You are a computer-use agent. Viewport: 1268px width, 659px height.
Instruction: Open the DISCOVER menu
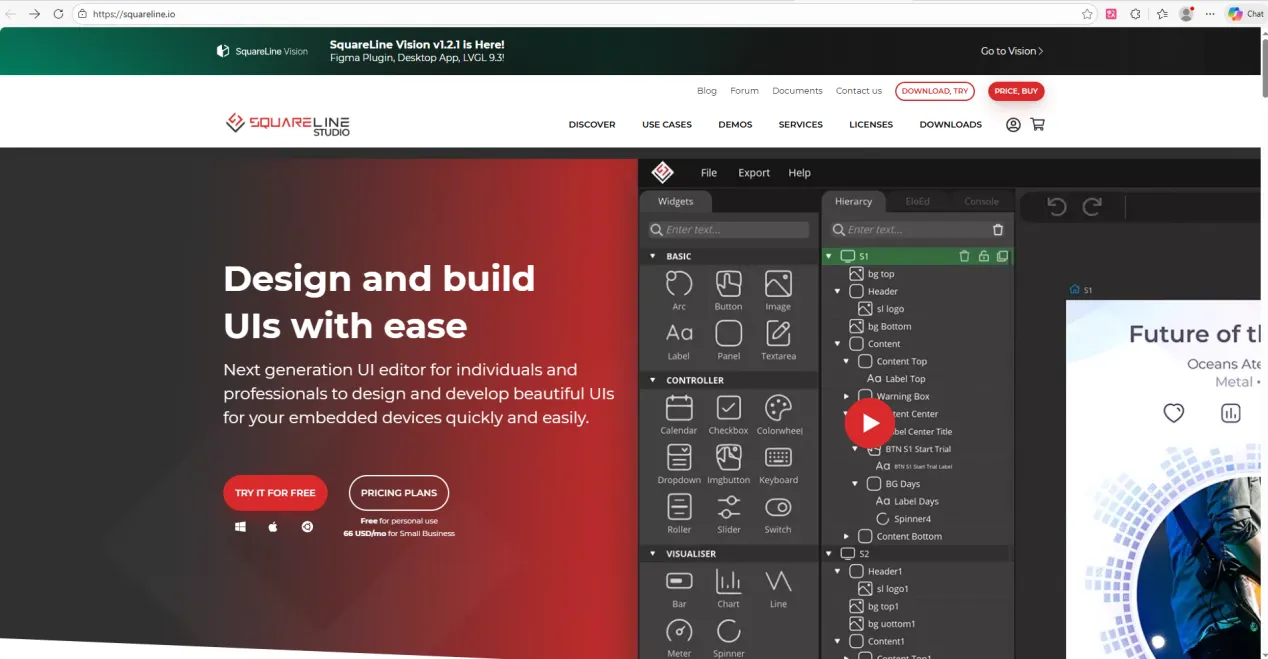point(592,125)
